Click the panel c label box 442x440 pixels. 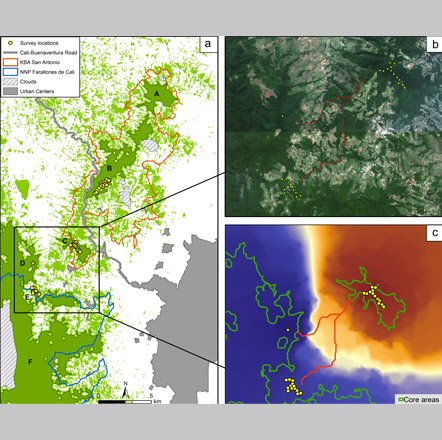click(434, 233)
